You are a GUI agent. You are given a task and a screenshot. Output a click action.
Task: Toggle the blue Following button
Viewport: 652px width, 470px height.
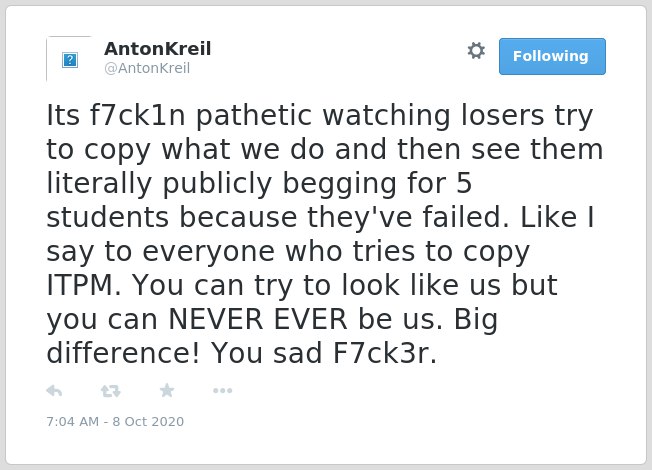[x=552, y=57]
